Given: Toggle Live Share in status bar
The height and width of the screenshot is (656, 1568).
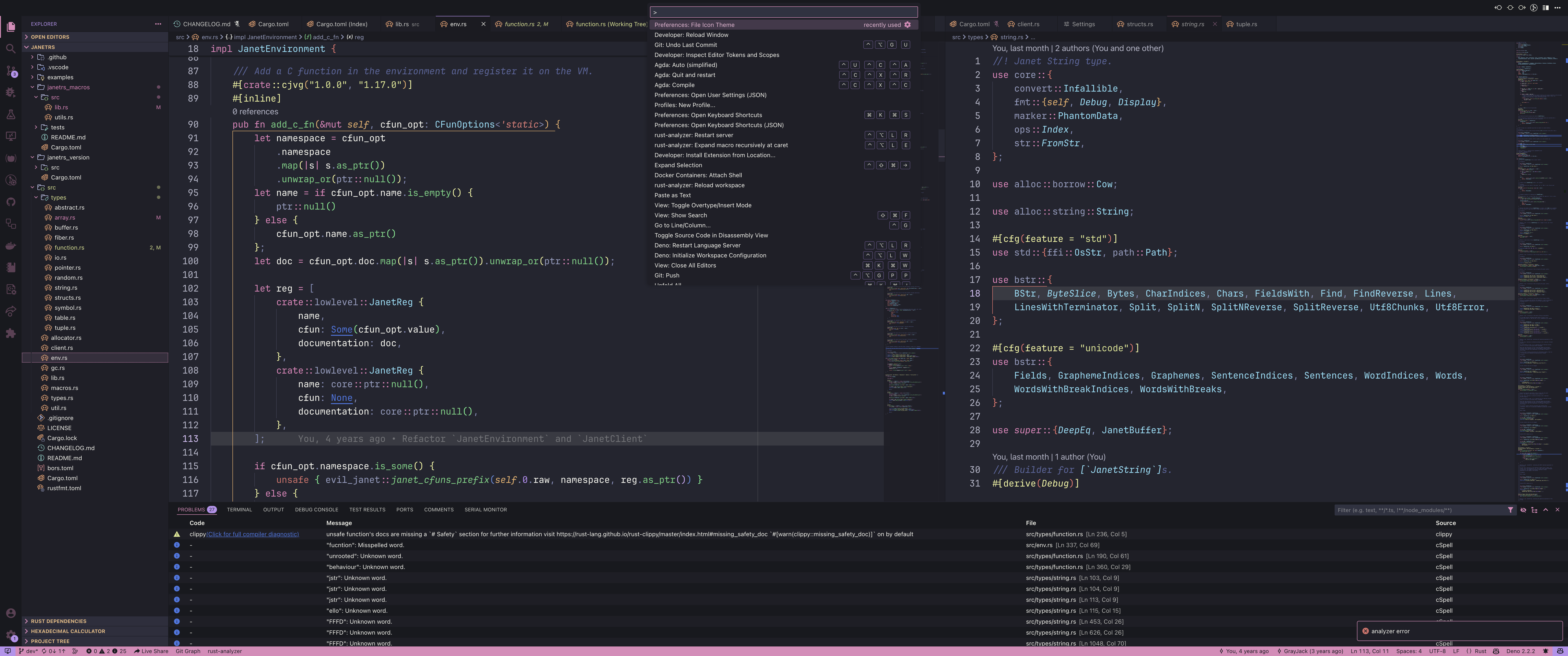Looking at the screenshot, I should coord(151,651).
